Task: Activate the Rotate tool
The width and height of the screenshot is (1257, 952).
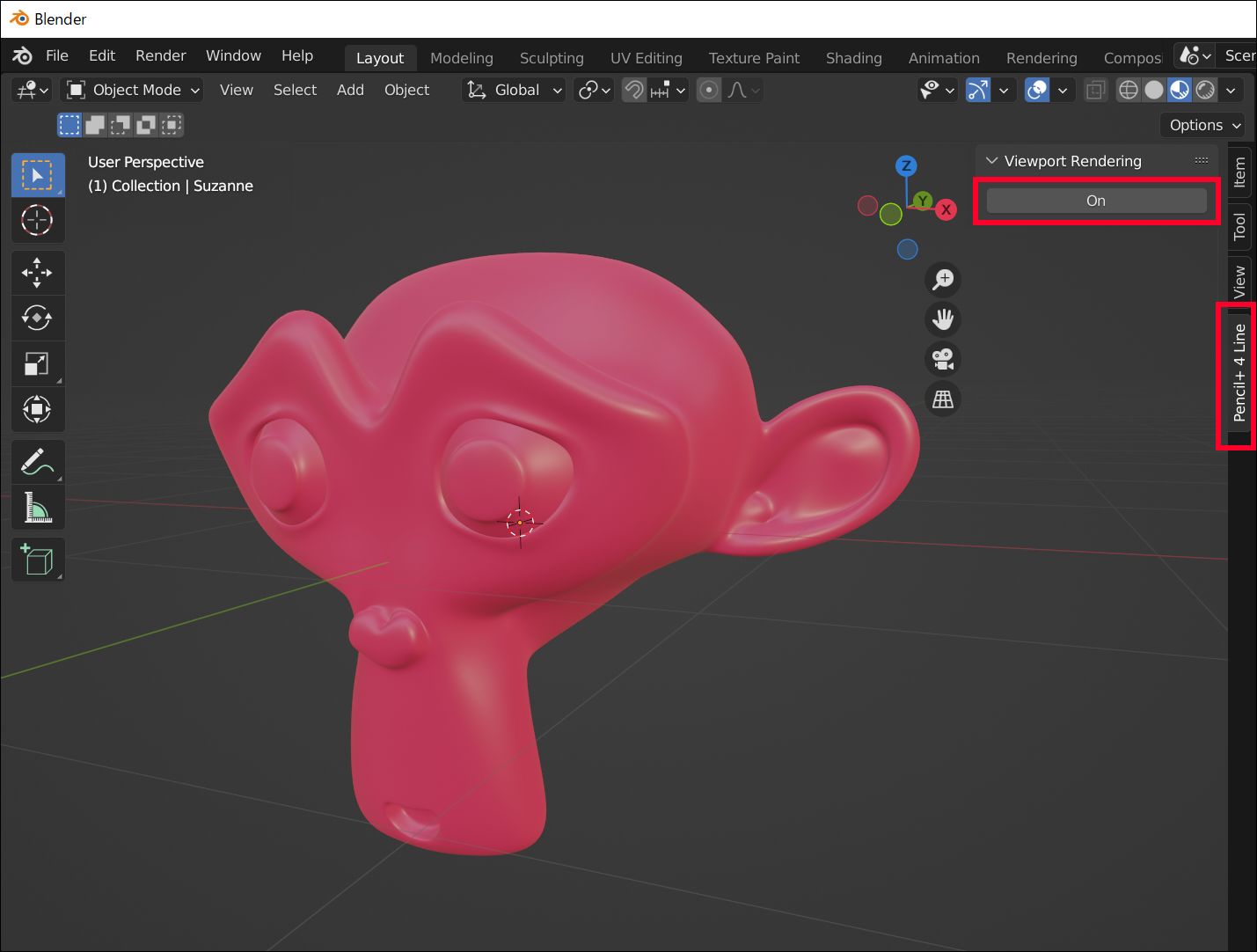Action: point(38,318)
